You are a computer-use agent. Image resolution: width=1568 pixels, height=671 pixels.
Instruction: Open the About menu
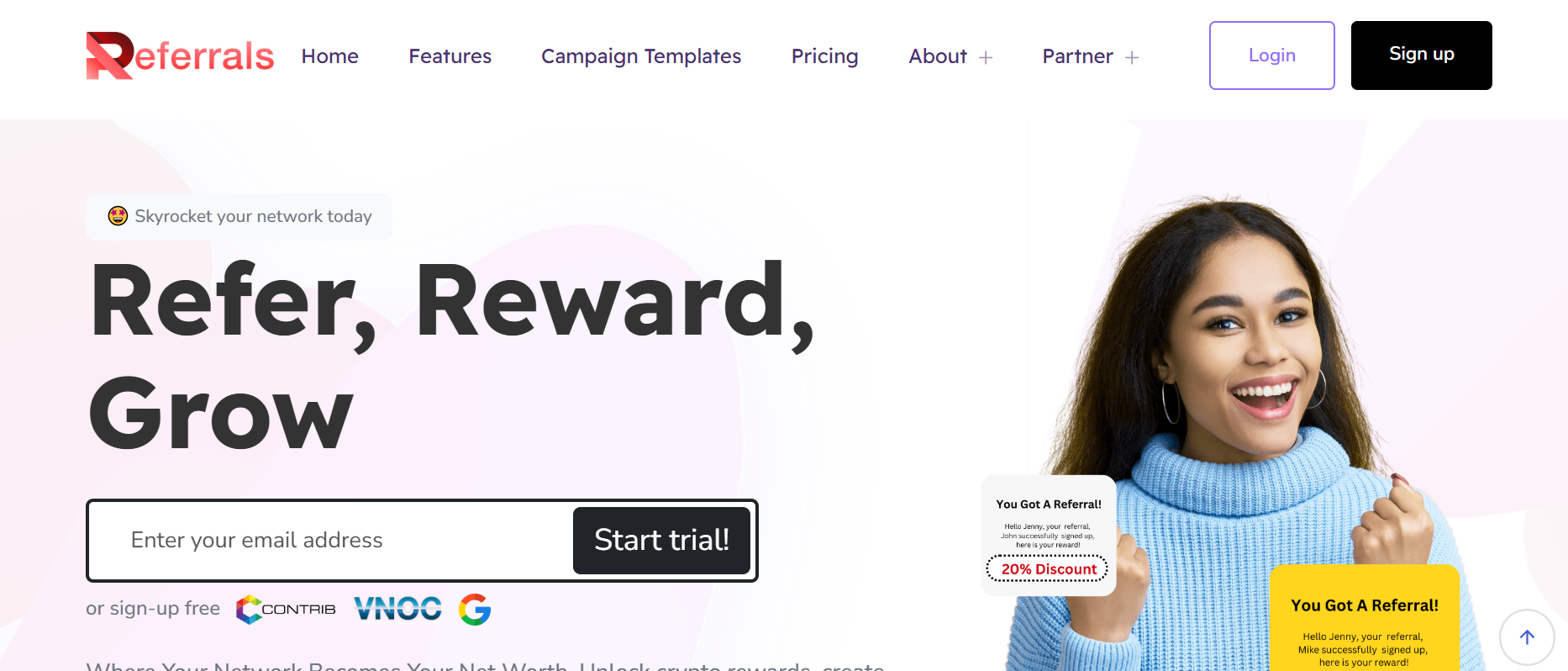[938, 56]
